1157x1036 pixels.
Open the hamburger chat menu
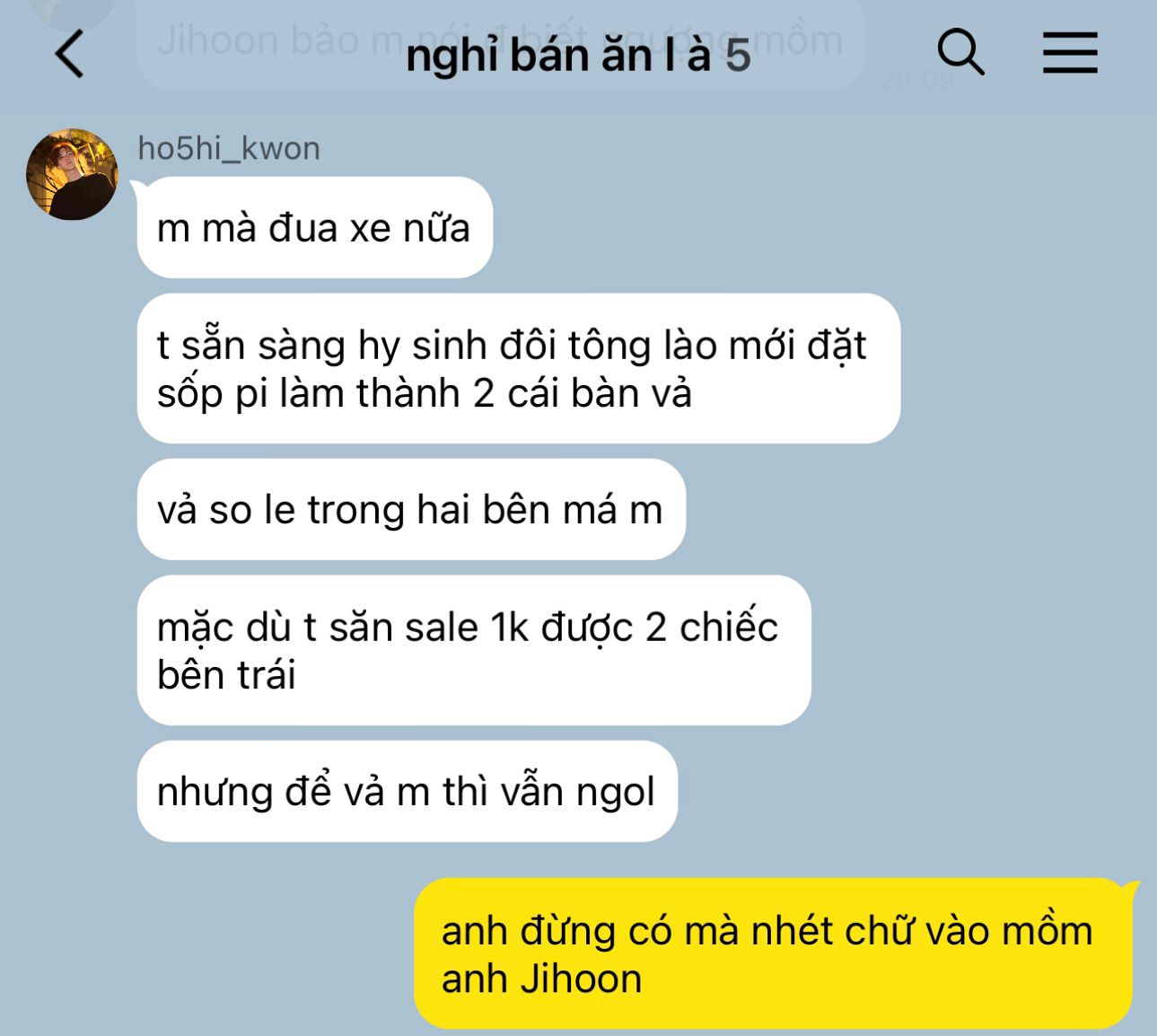tap(1069, 52)
